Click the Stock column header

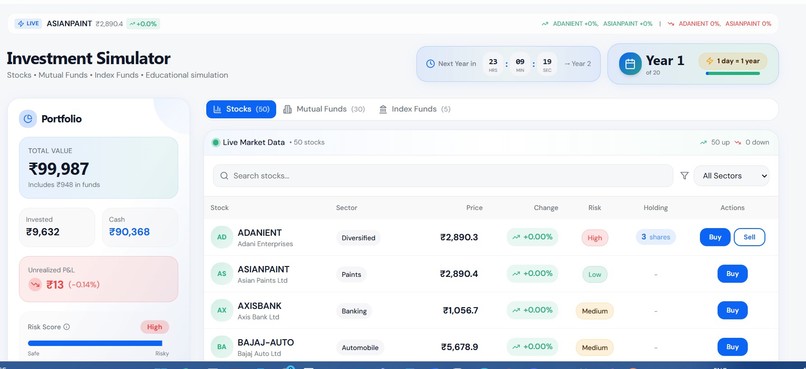(x=219, y=208)
